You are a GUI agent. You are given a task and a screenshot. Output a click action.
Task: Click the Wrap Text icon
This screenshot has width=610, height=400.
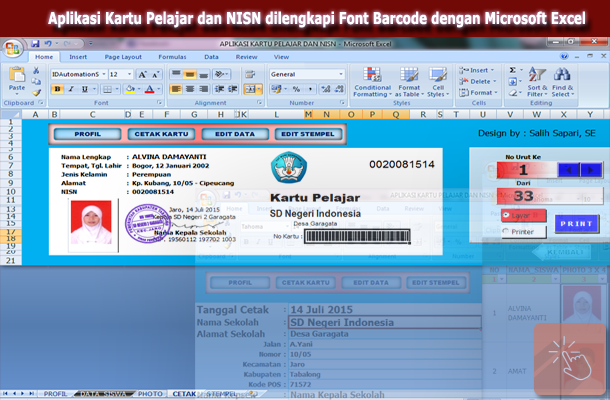click(250, 74)
